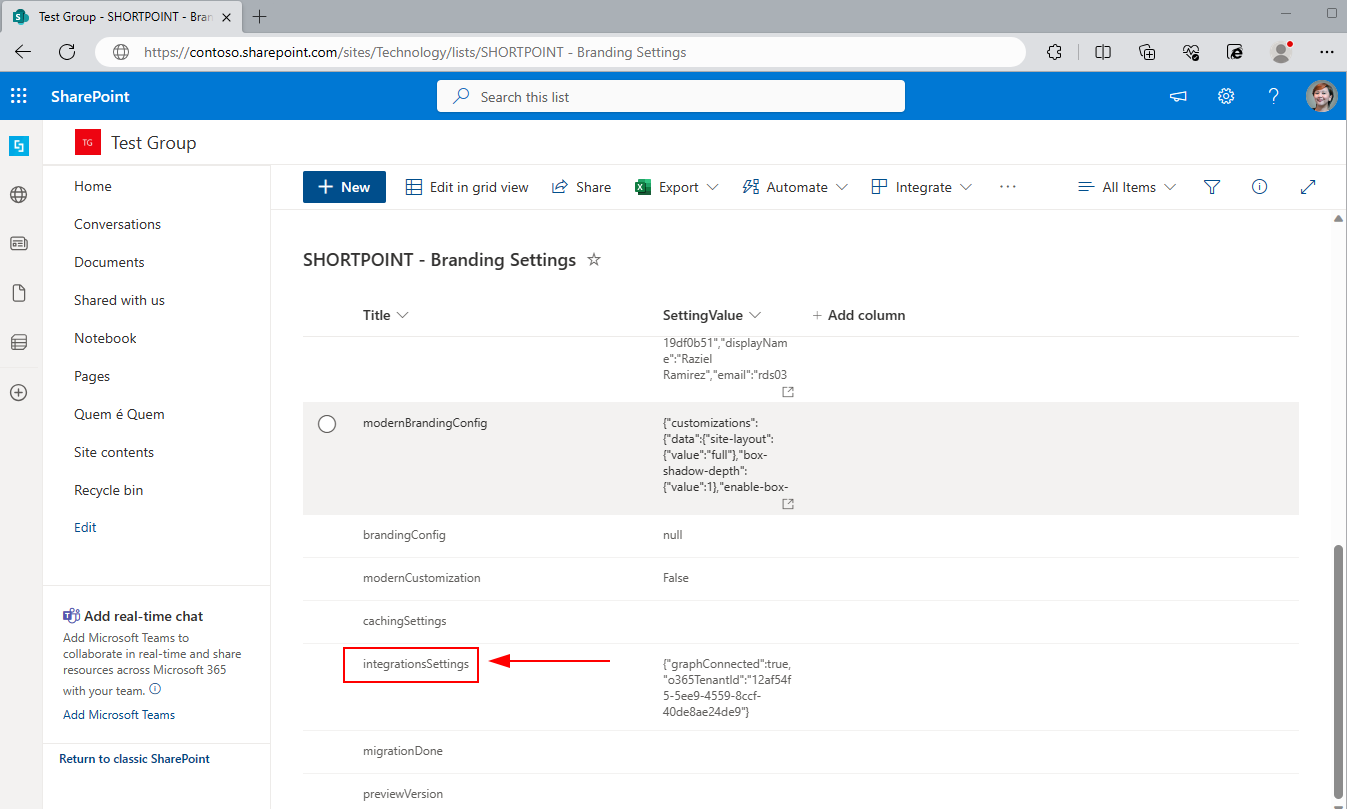Open Browser essentials heart icon

(1191, 52)
